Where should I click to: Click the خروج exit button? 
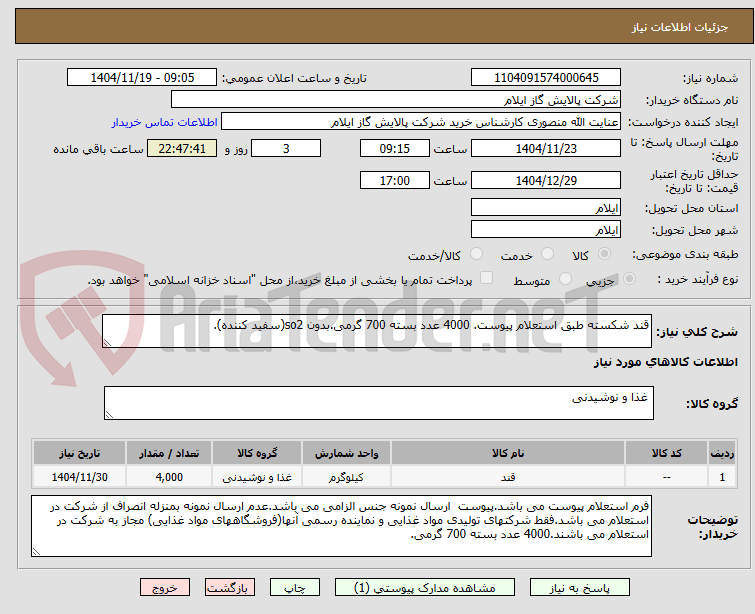[165, 588]
